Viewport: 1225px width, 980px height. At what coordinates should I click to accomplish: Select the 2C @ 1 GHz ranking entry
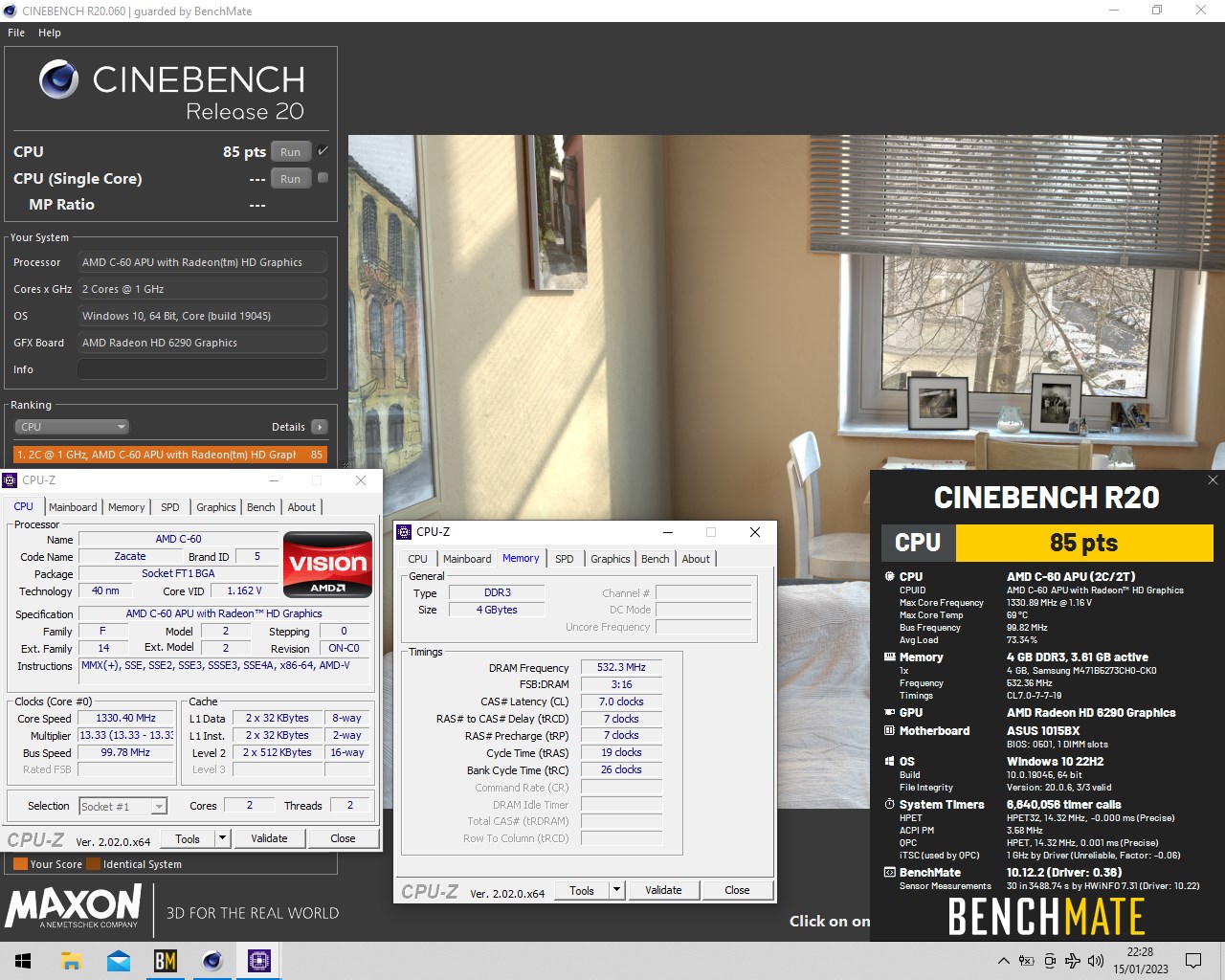[x=170, y=455]
